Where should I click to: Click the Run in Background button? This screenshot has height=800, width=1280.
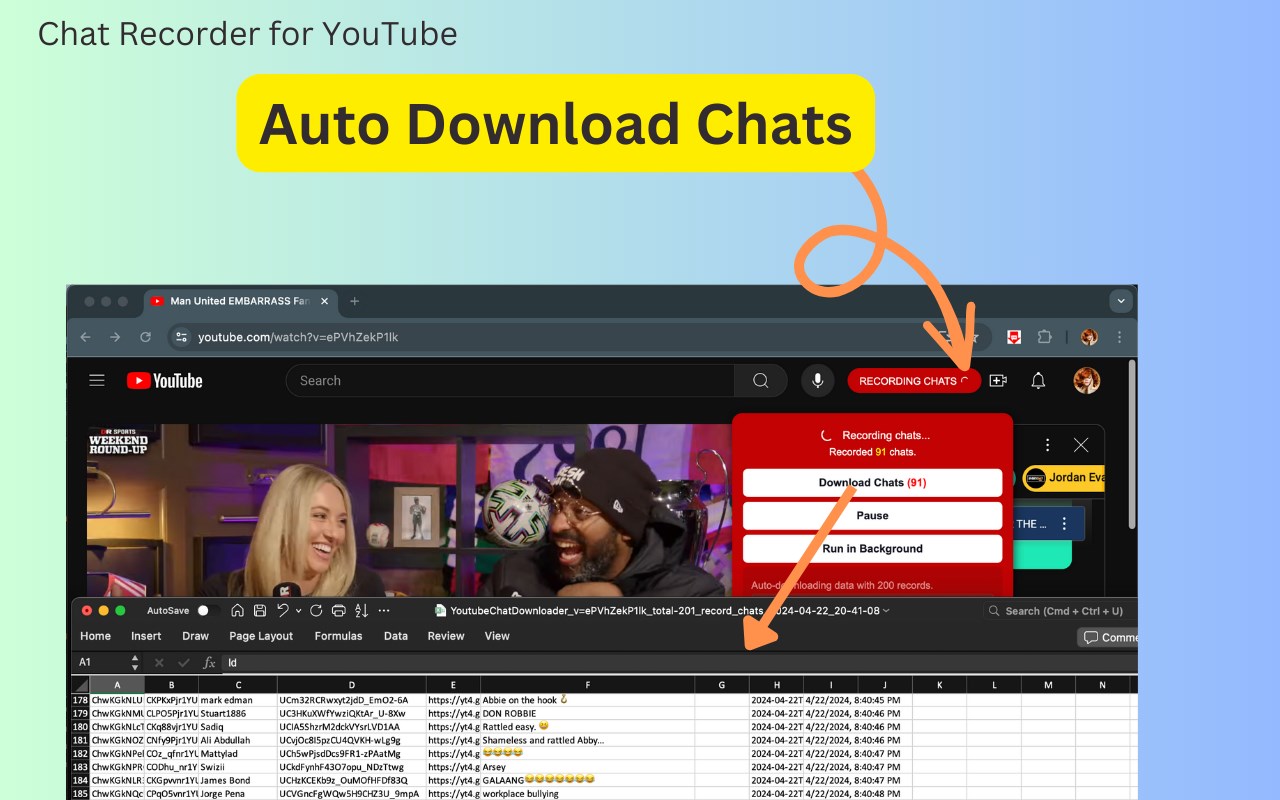click(872, 549)
